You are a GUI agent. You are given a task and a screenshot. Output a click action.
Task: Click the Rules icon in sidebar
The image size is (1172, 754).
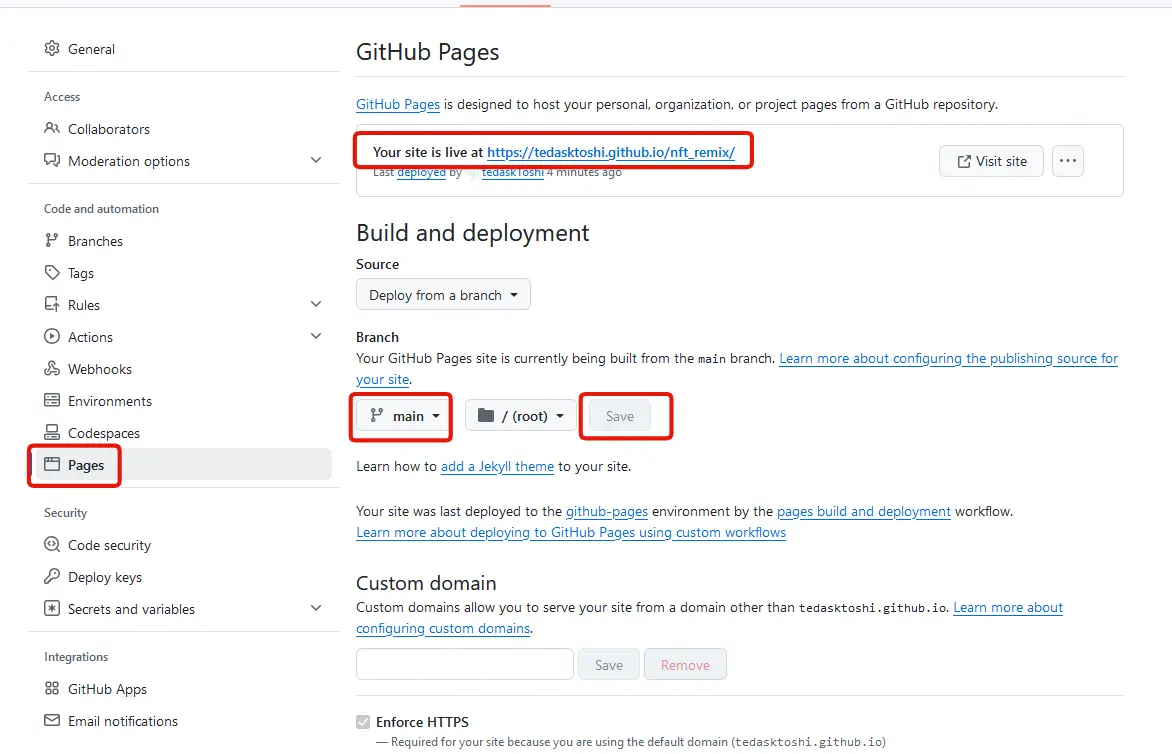52,305
